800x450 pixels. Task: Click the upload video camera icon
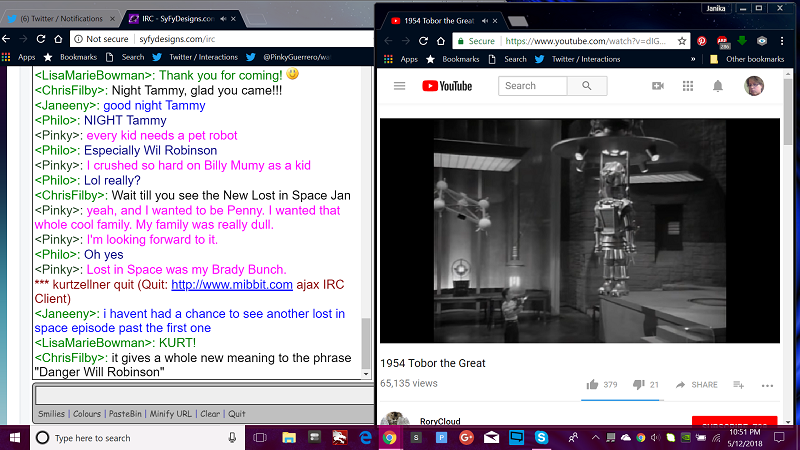(658, 86)
